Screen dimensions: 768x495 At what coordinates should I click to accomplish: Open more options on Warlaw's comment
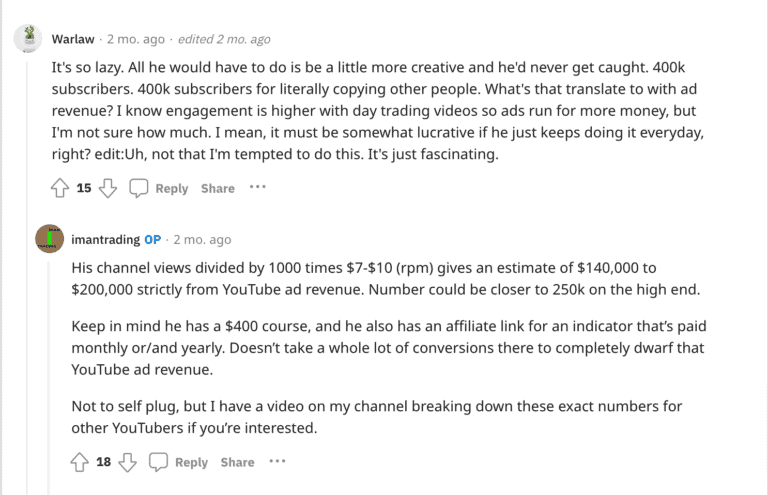click(258, 187)
